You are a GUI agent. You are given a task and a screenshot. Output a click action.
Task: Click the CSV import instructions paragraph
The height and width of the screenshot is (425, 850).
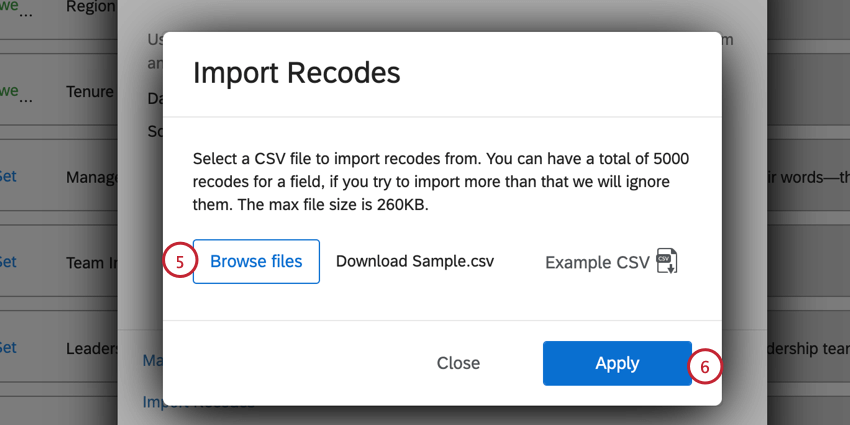pos(440,183)
